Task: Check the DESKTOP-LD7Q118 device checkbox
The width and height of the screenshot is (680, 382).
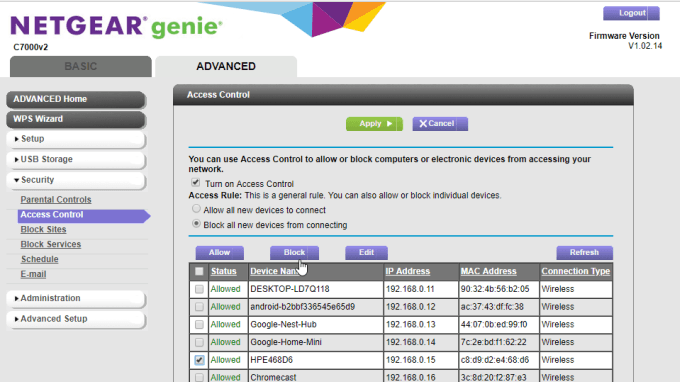Action: click(x=199, y=289)
